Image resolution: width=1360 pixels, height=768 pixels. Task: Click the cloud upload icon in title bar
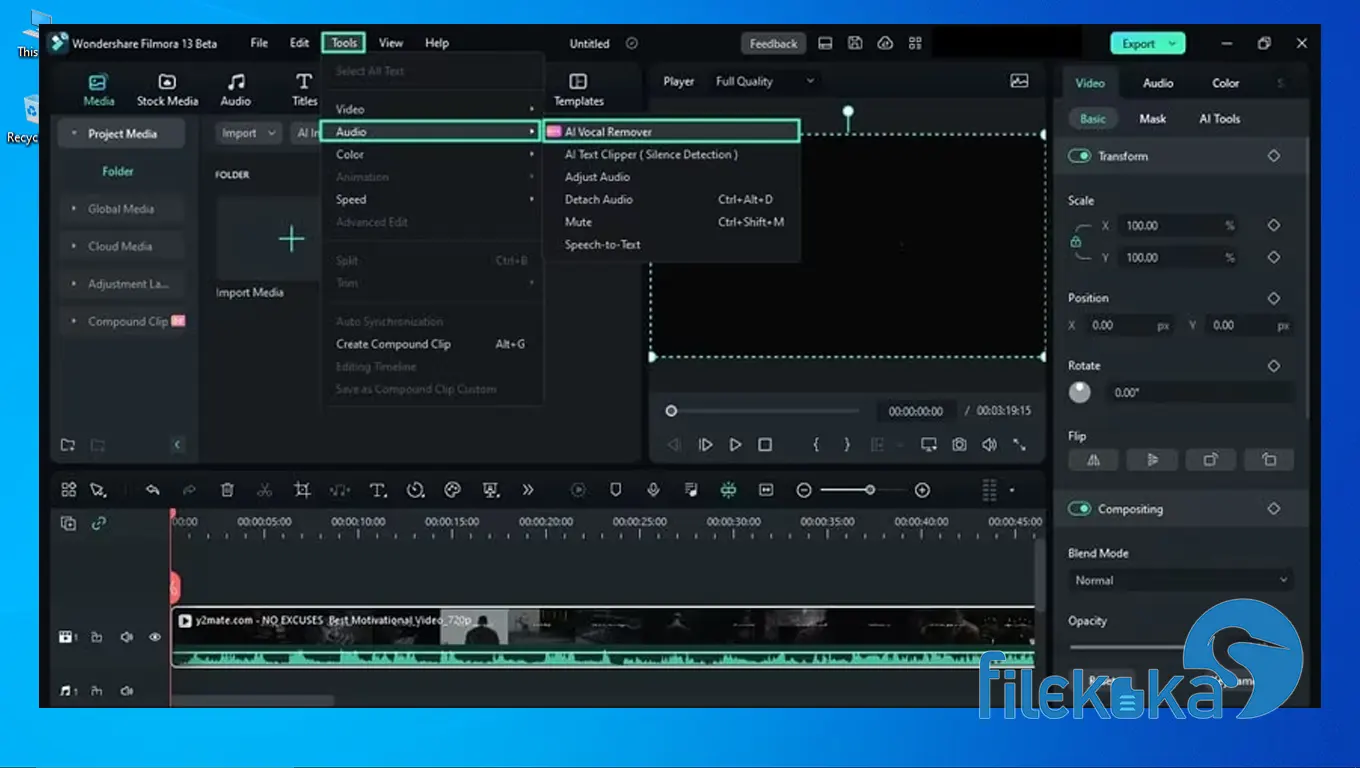885,43
